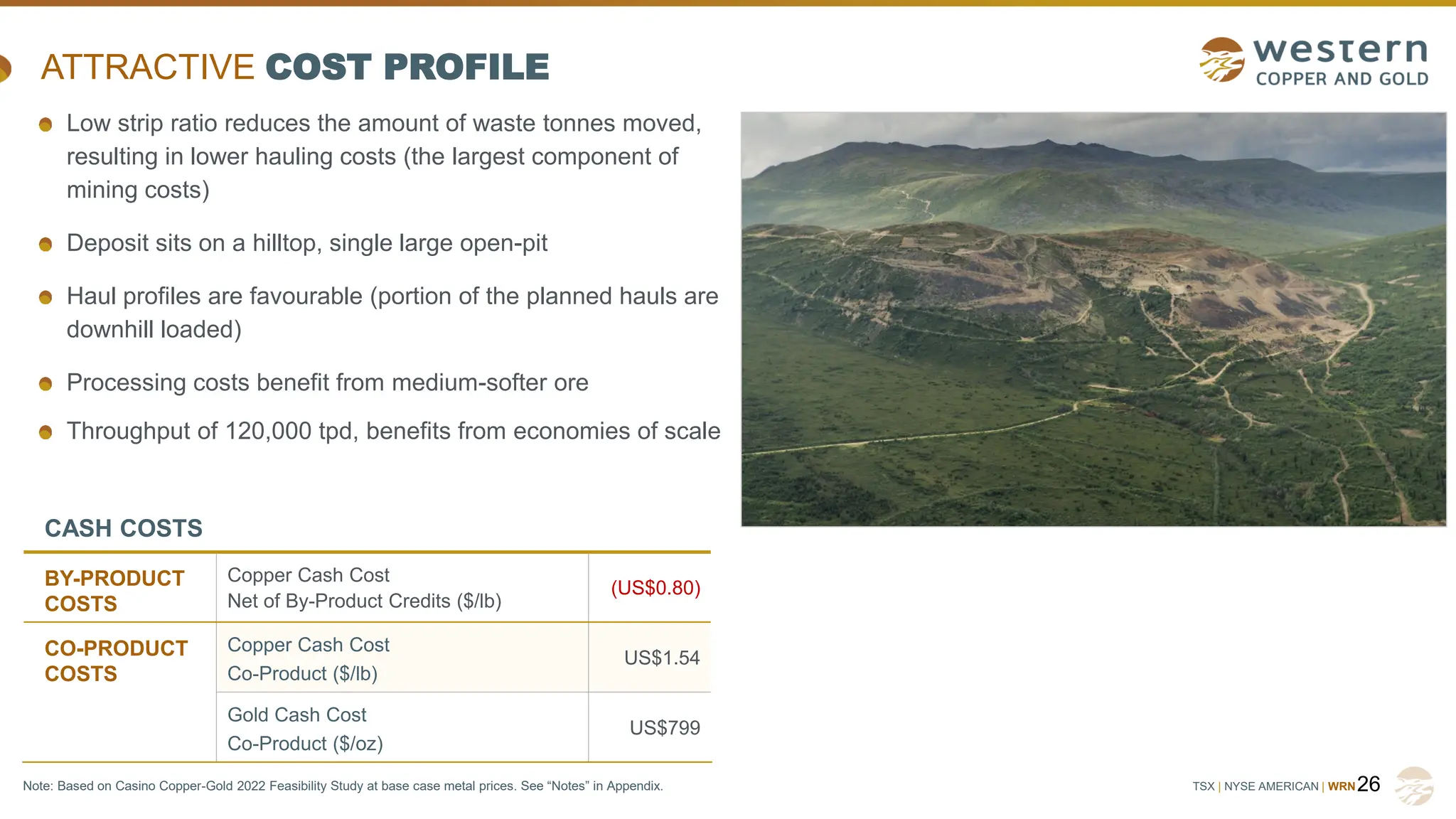Click the bullet icon beside 'Haul profiles are favourable'
The height and width of the screenshot is (819, 1456).
point(45,297)
